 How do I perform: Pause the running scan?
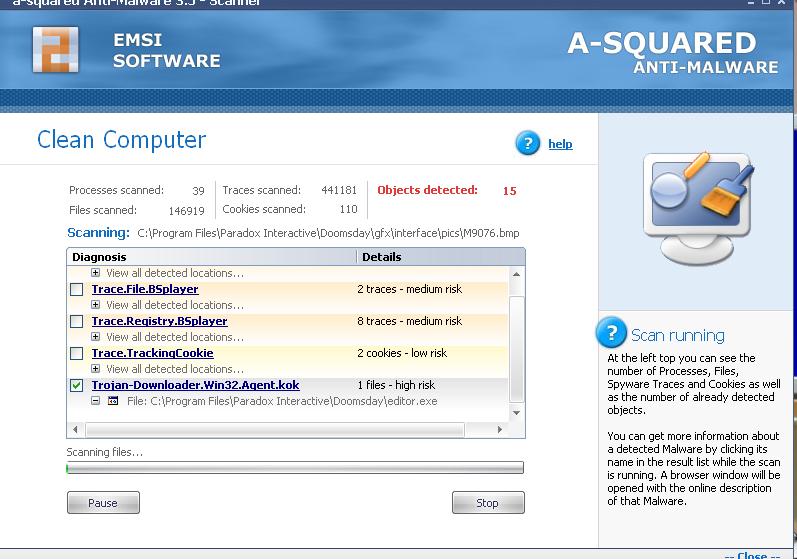103,503
